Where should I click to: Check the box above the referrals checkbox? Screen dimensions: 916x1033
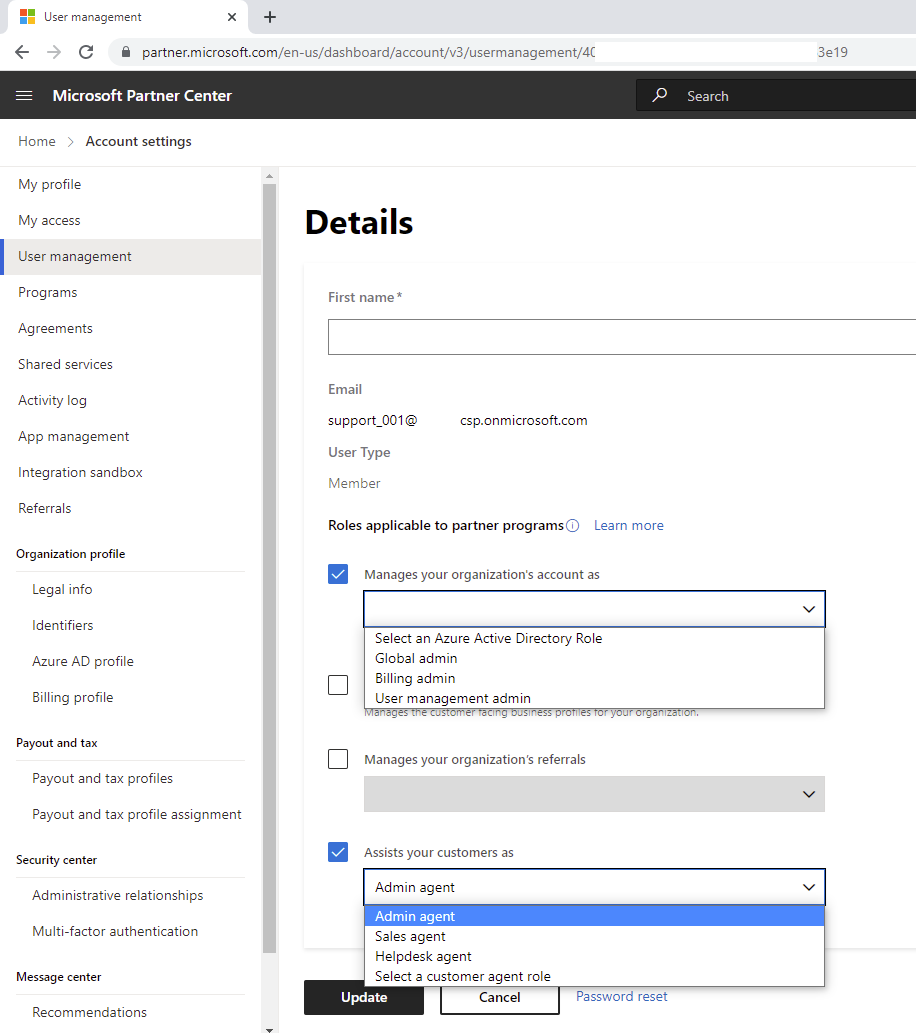(x=338, y=685)
